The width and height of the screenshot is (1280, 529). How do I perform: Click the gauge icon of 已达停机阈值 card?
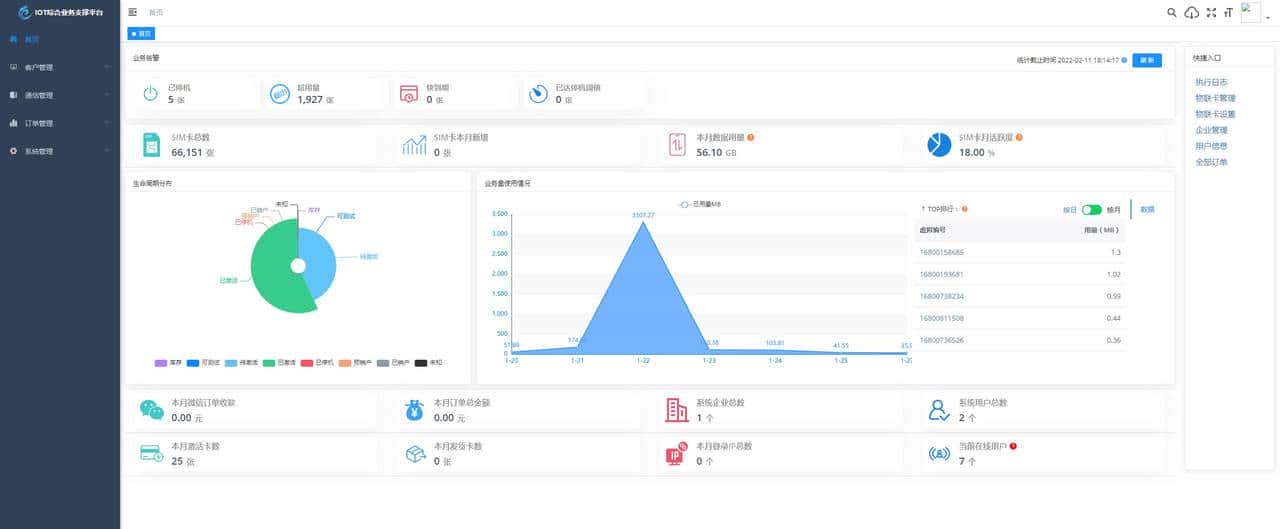pyautogui.click(x=538, y=94)
